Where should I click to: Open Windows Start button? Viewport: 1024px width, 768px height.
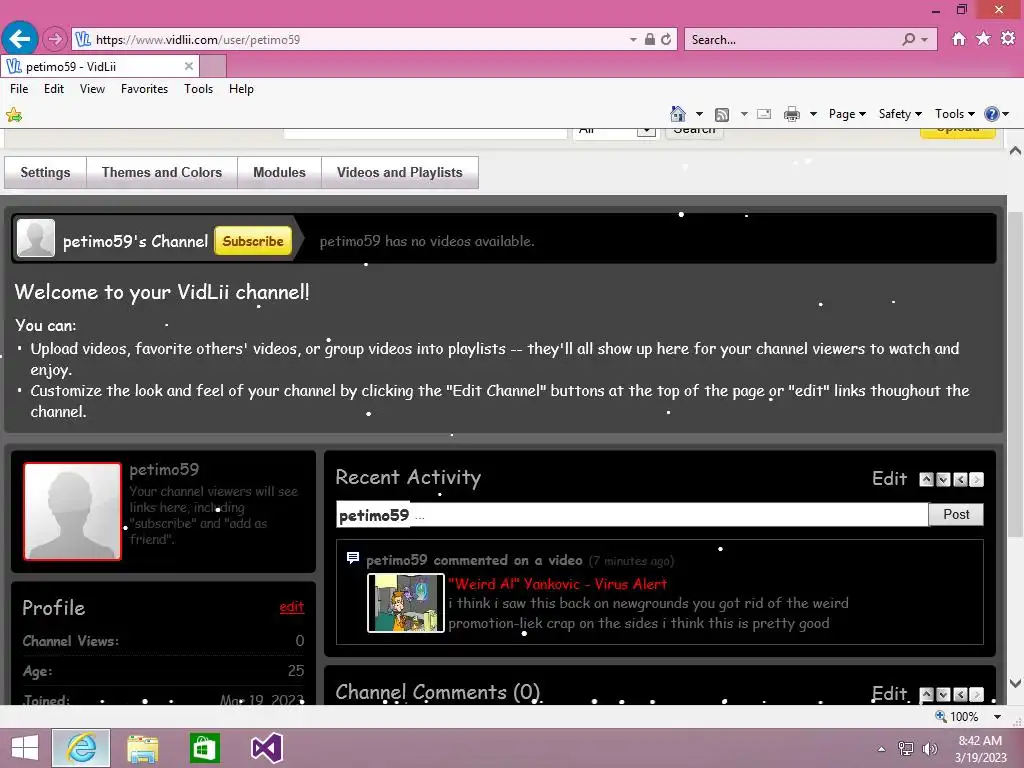(25, 748)
